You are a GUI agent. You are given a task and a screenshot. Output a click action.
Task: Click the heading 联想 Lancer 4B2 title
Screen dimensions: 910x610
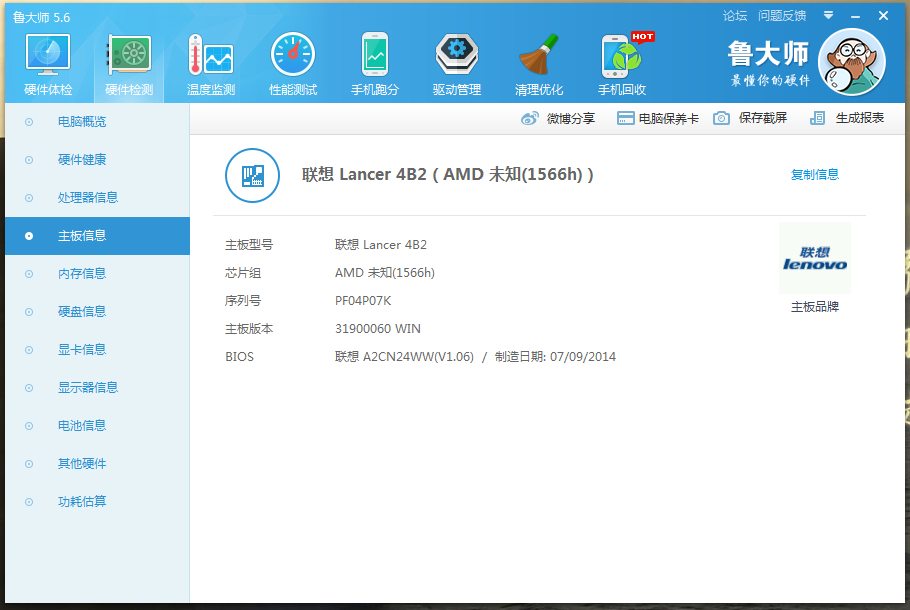click(x=447, y=175)
